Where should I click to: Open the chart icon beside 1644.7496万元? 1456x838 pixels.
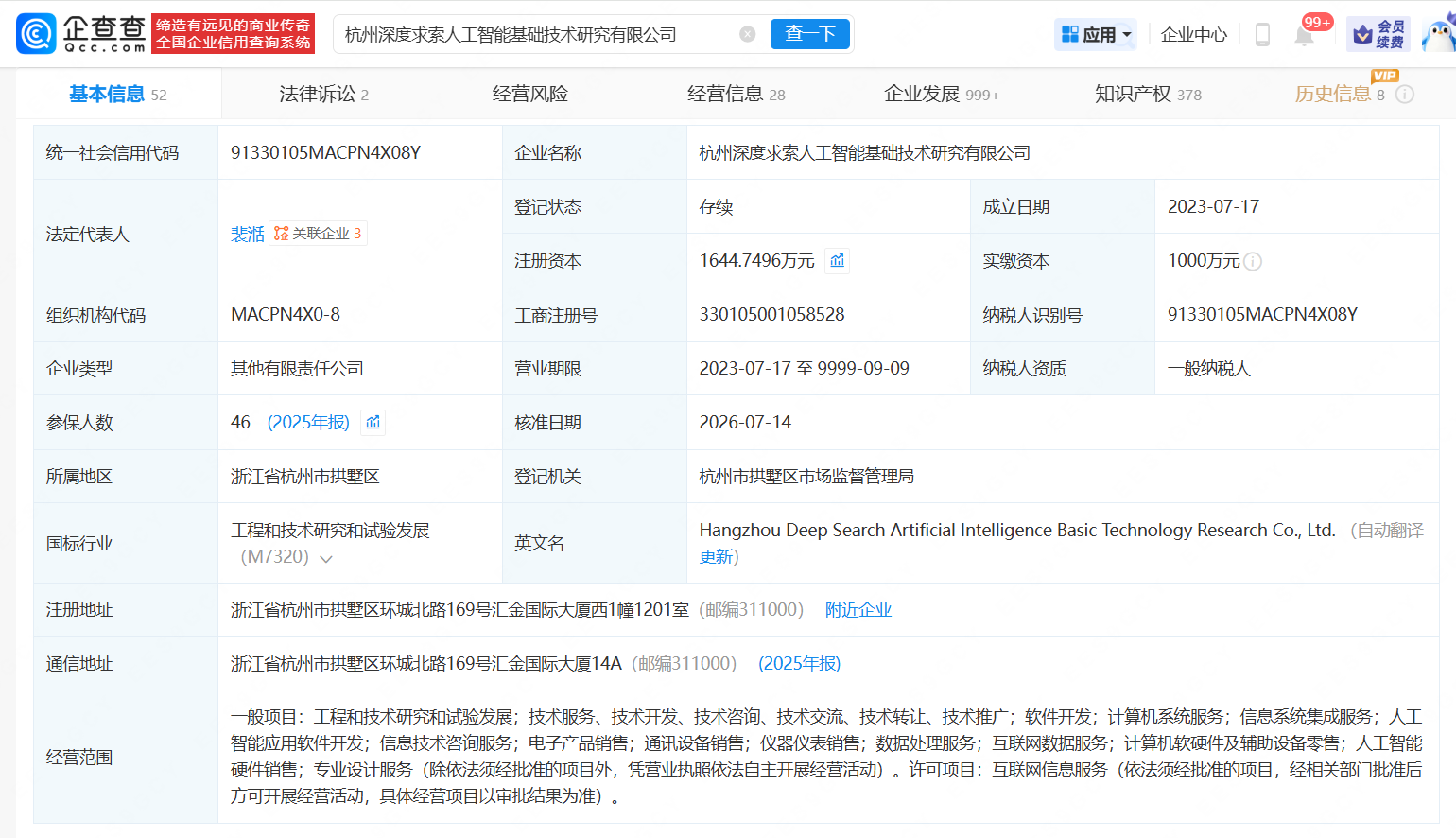coord(838,260)
